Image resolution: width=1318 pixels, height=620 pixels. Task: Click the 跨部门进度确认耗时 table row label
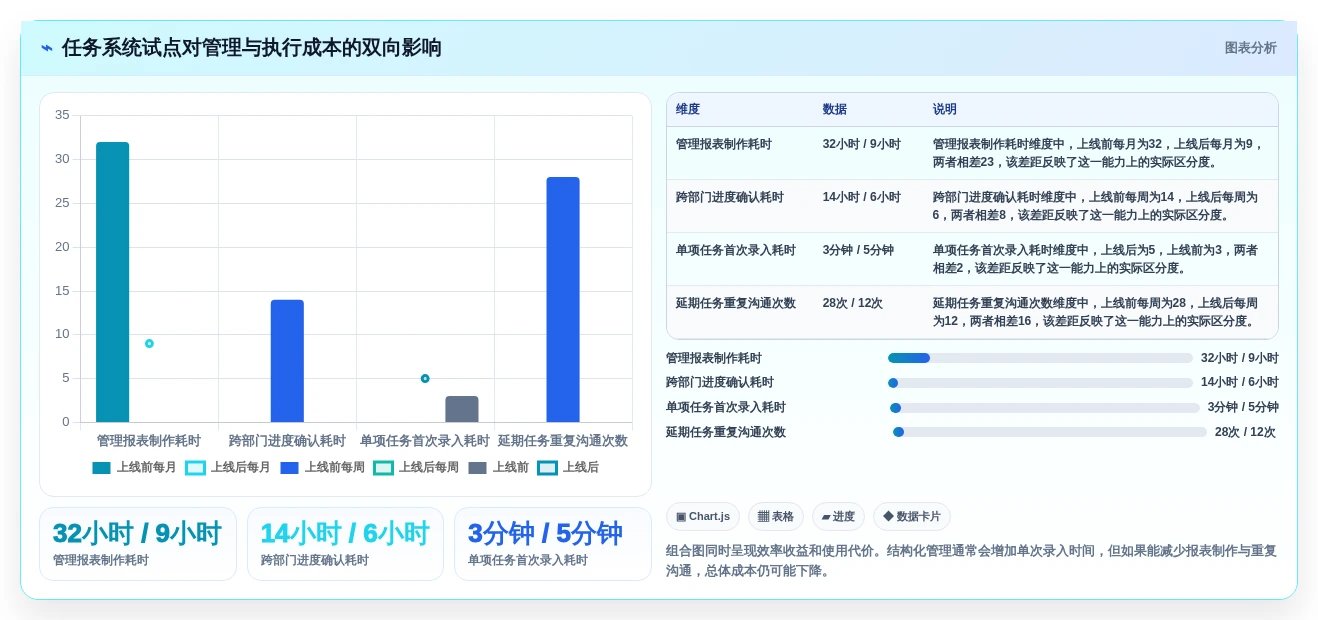(730, 197)
